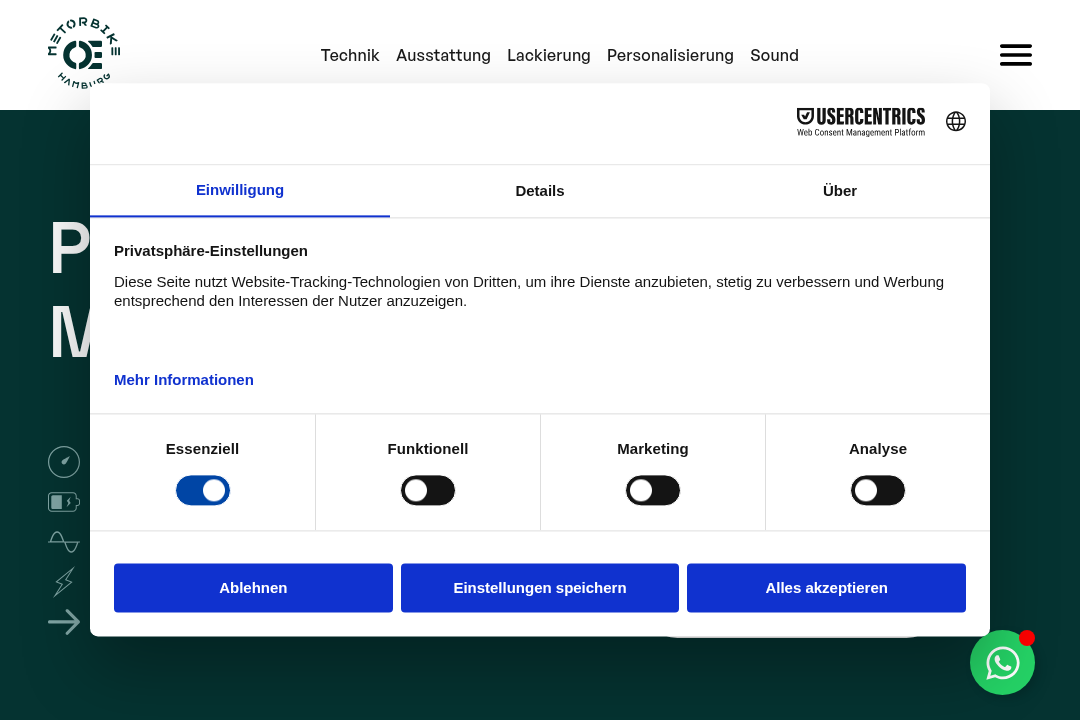Image resolution: width=1080 pixels, height=720 pixels.
Task: Open the Über tab
Action: click(x=840, y=191)
